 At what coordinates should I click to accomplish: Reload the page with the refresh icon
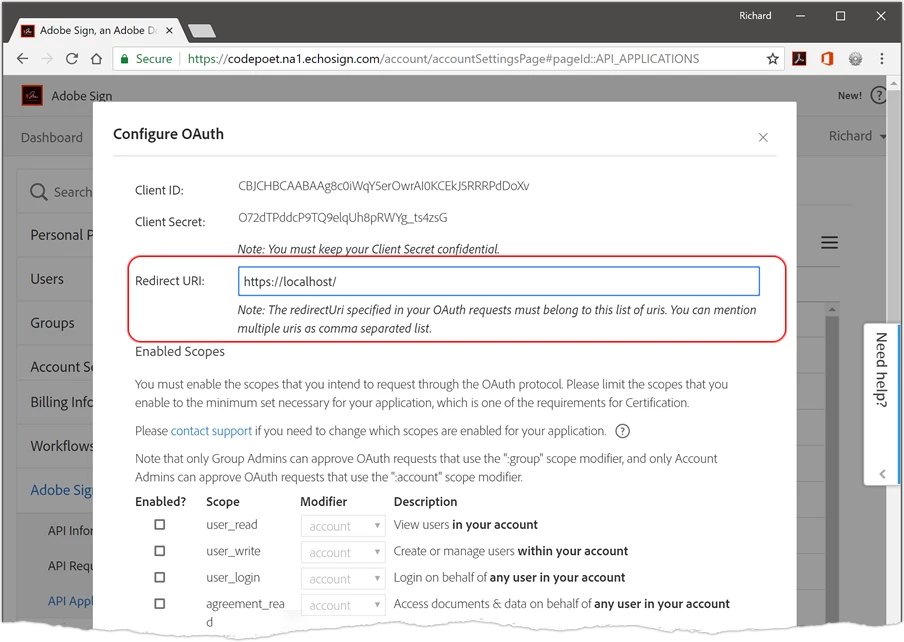pos(71,59)
